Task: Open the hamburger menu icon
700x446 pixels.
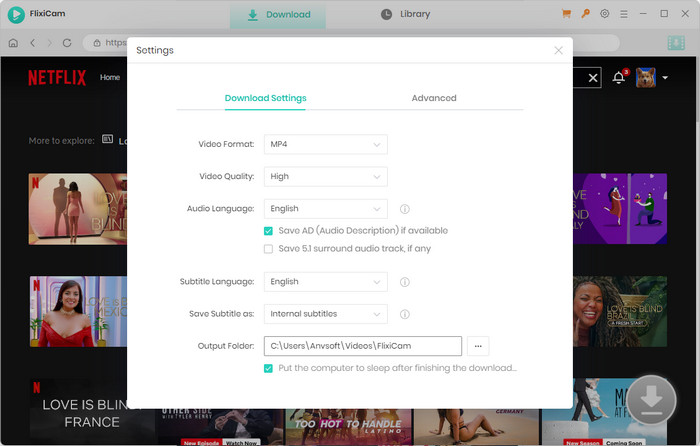Action: [624, 14]
